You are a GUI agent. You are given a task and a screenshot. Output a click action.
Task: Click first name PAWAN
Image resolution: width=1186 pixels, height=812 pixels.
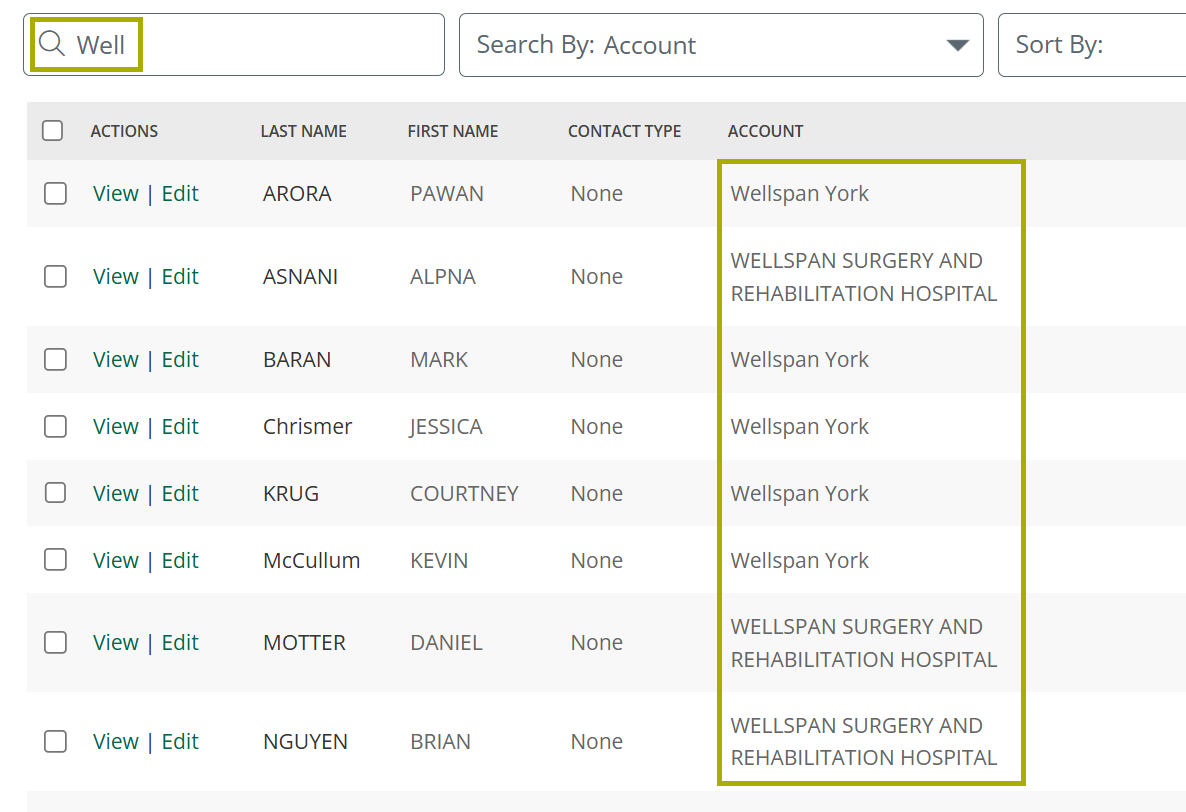click(447, 194)
